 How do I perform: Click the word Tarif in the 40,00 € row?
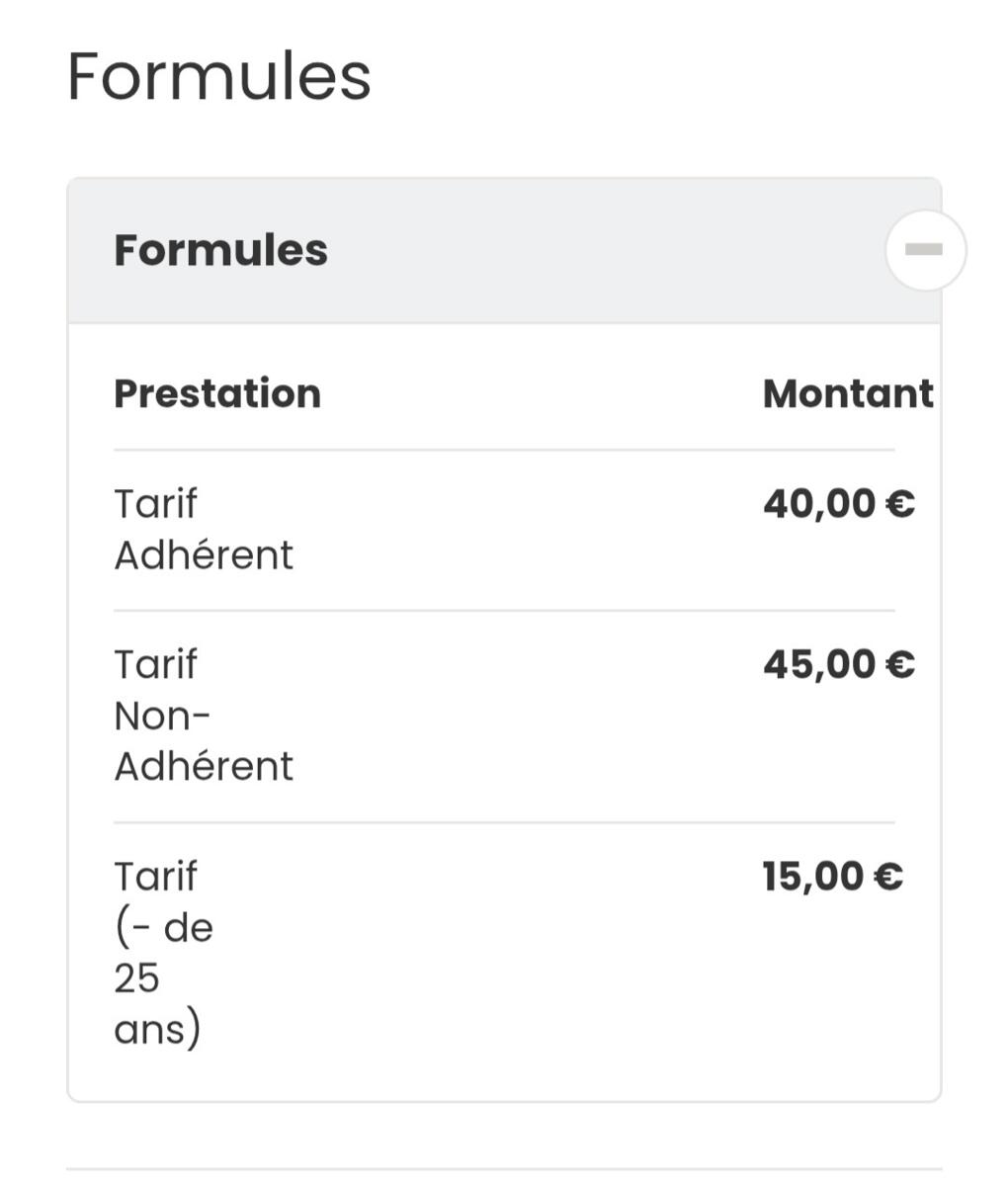click(155, 504)
